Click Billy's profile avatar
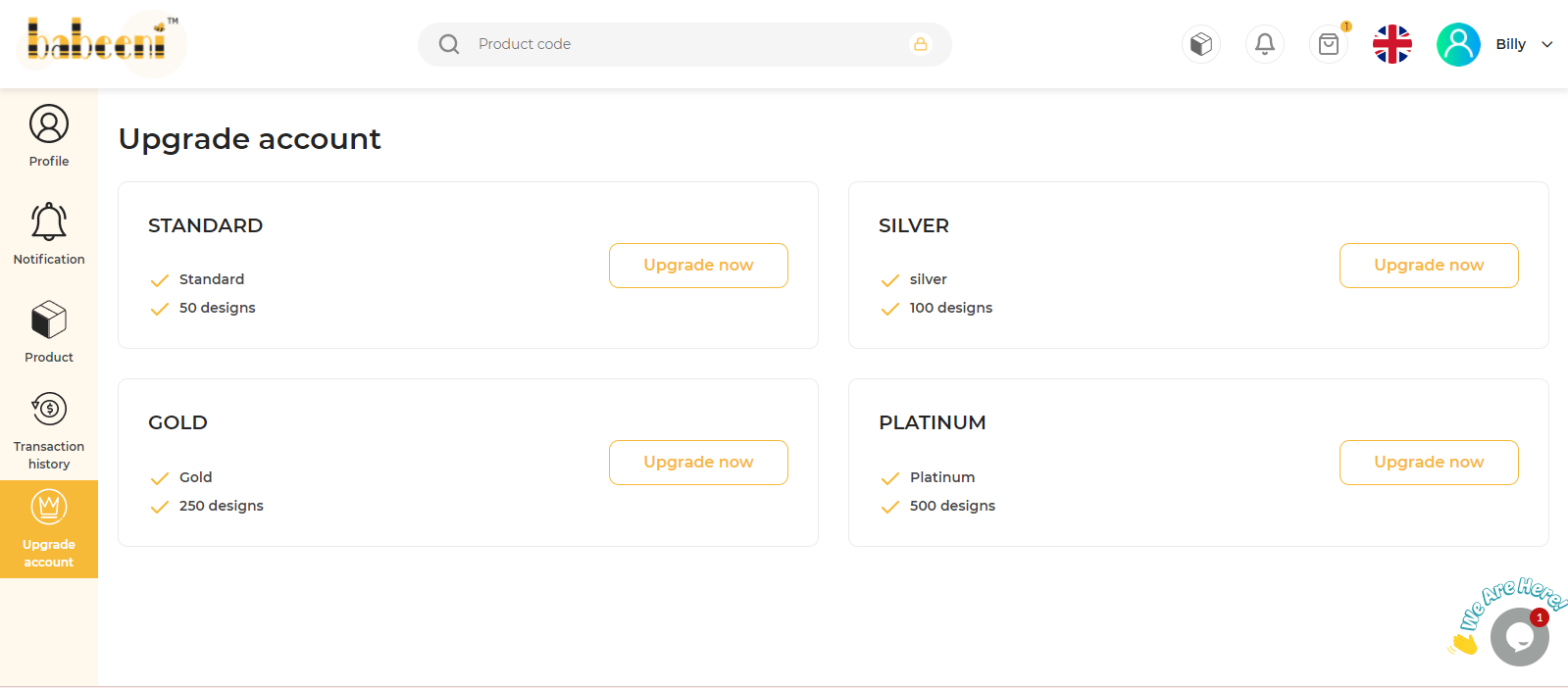The width and height of the screenshot is (1568, 688). click(1458, 44)
